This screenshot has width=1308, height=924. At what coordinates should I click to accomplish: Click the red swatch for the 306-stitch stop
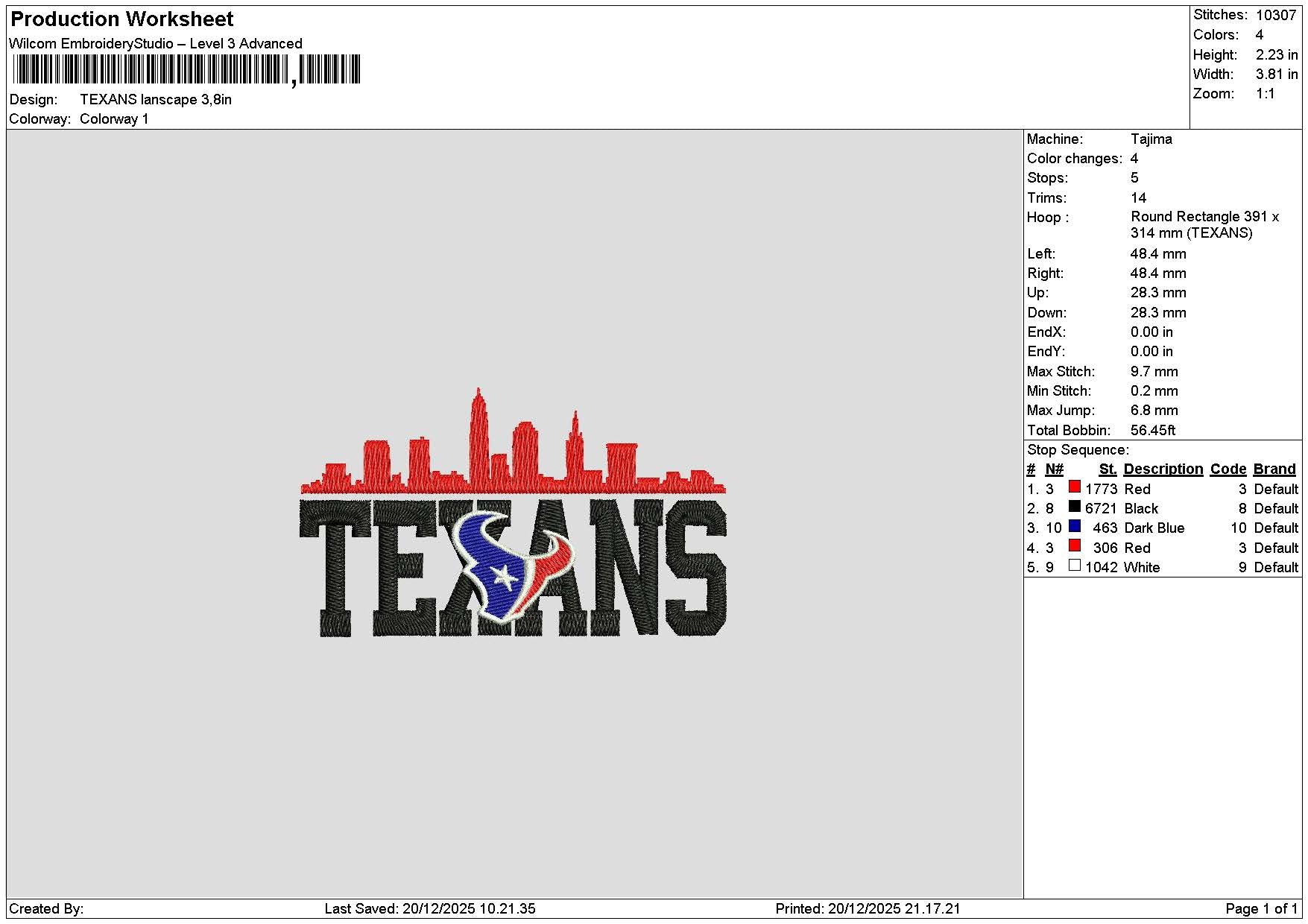click(x=1074, y=545)
